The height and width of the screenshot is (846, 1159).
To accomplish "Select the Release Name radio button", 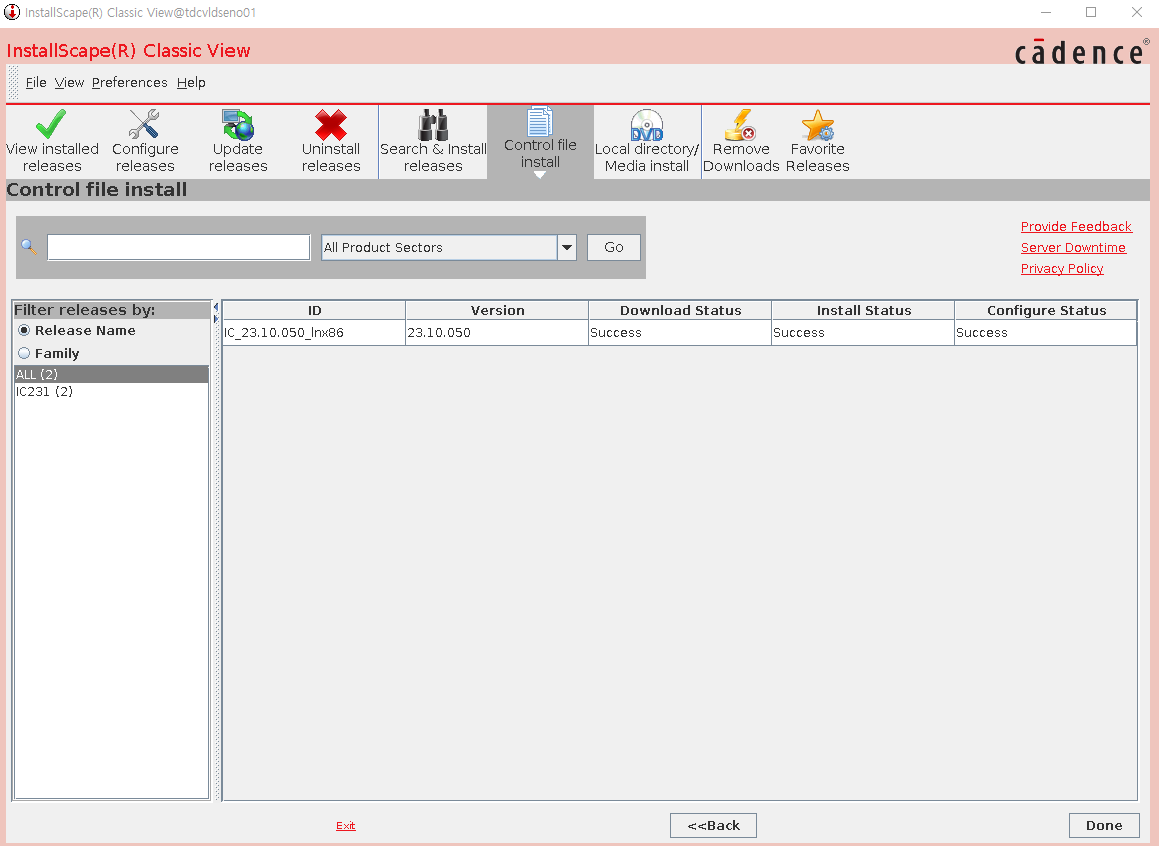I will point(22,330).
